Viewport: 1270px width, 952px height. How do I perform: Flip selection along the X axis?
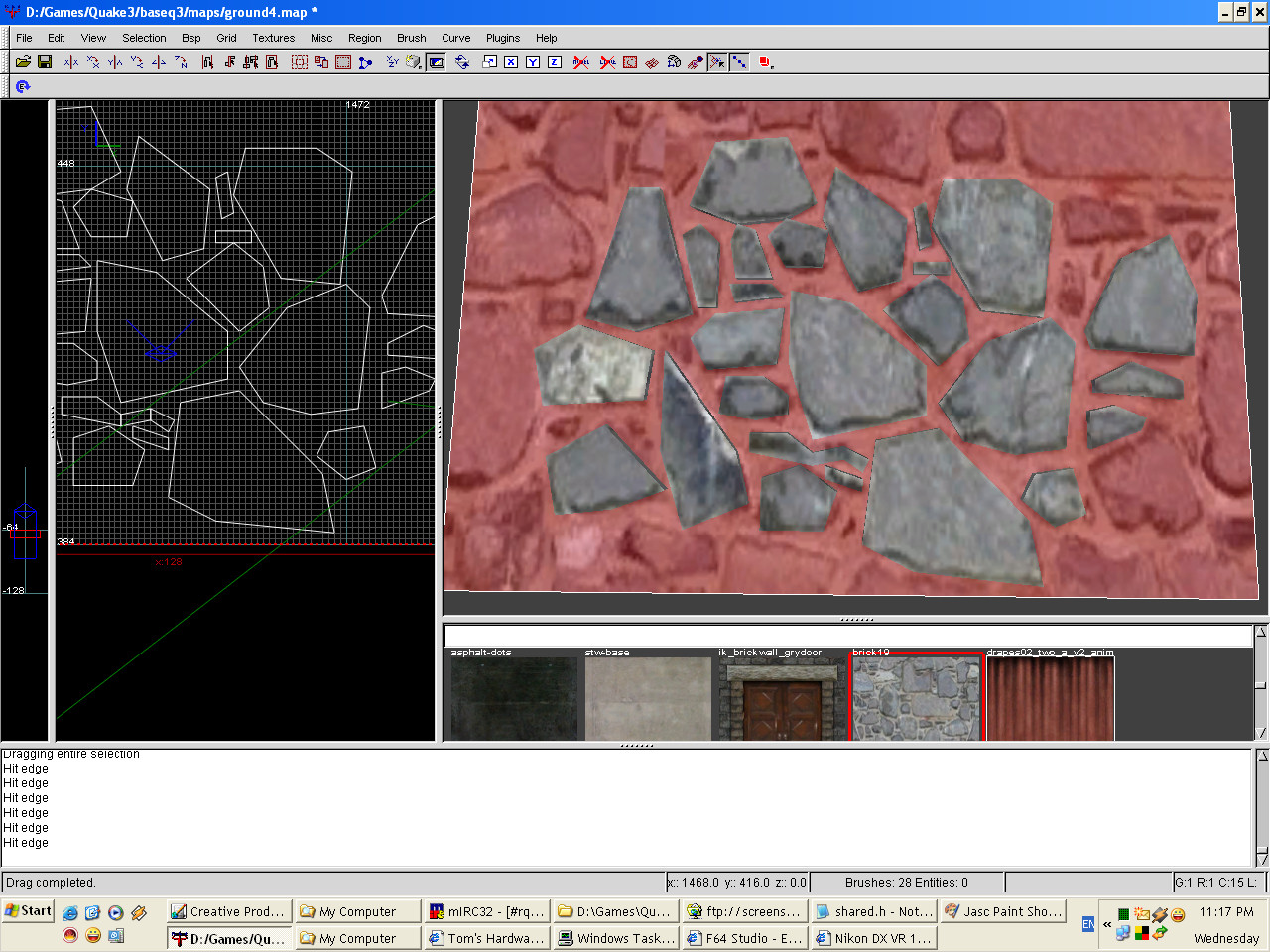click(71, 61)
